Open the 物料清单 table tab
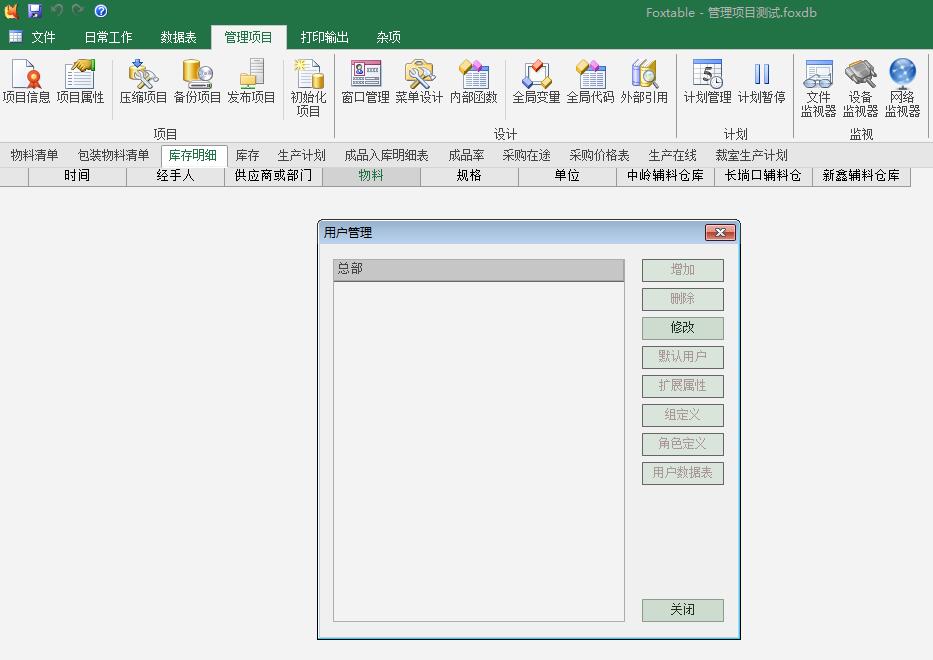933x660 pixels. point(34,155)
